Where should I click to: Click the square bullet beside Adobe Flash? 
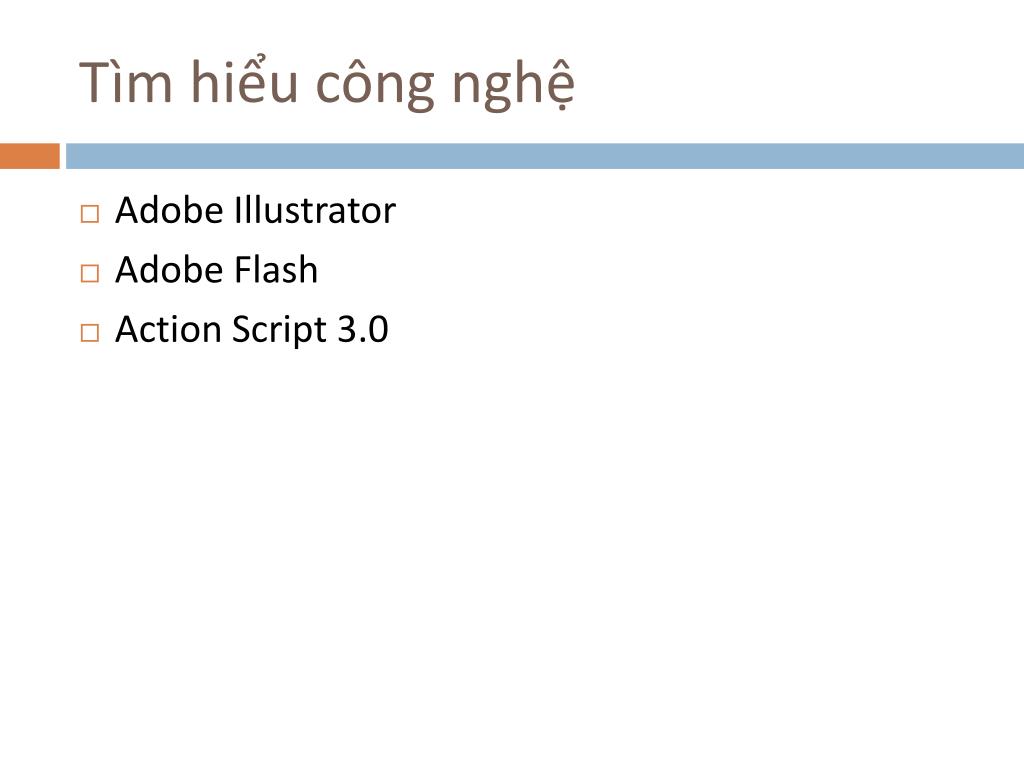(x=90, y=273)
